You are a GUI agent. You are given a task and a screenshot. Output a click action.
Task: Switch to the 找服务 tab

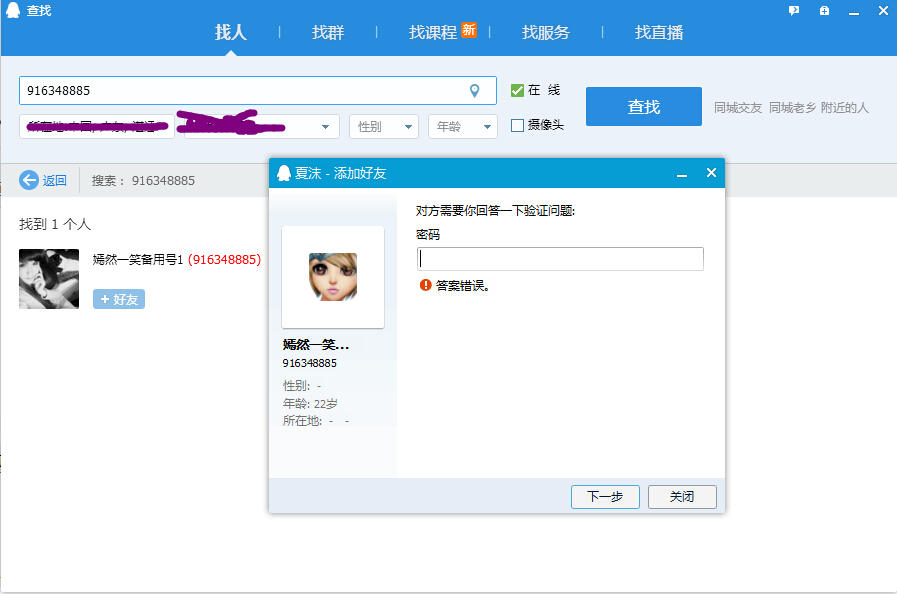click(x=545, y=32)
